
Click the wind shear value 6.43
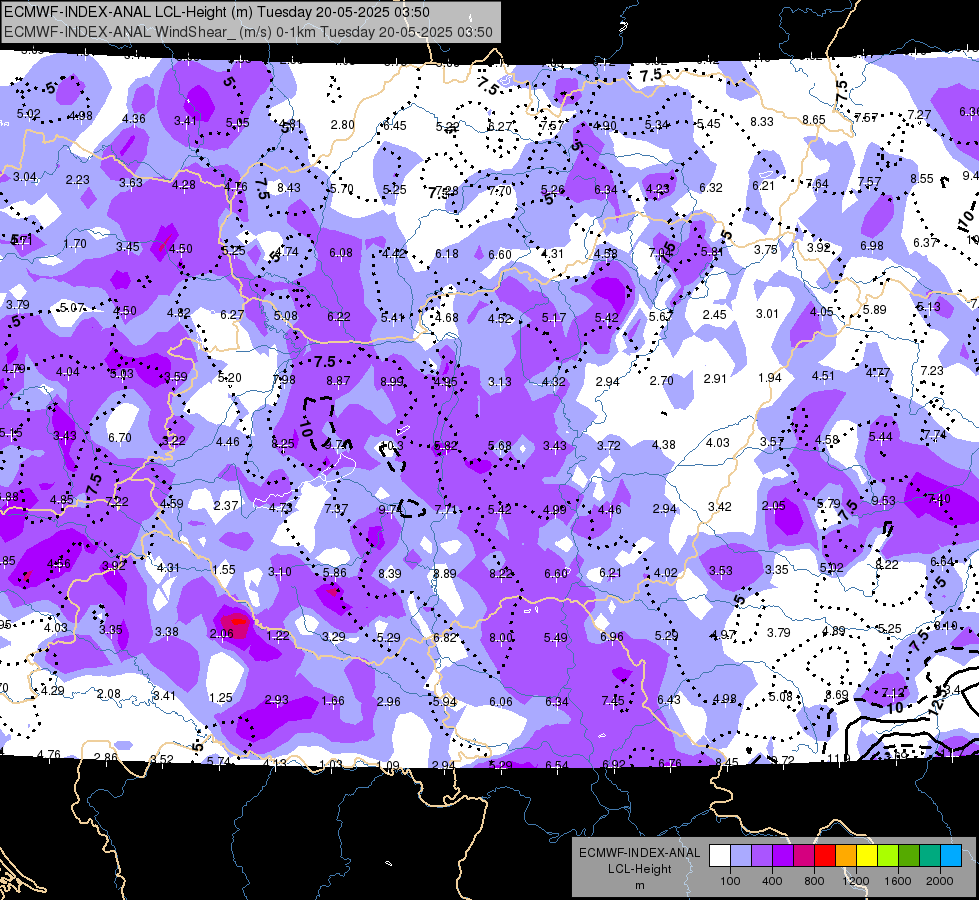[669, 699]
